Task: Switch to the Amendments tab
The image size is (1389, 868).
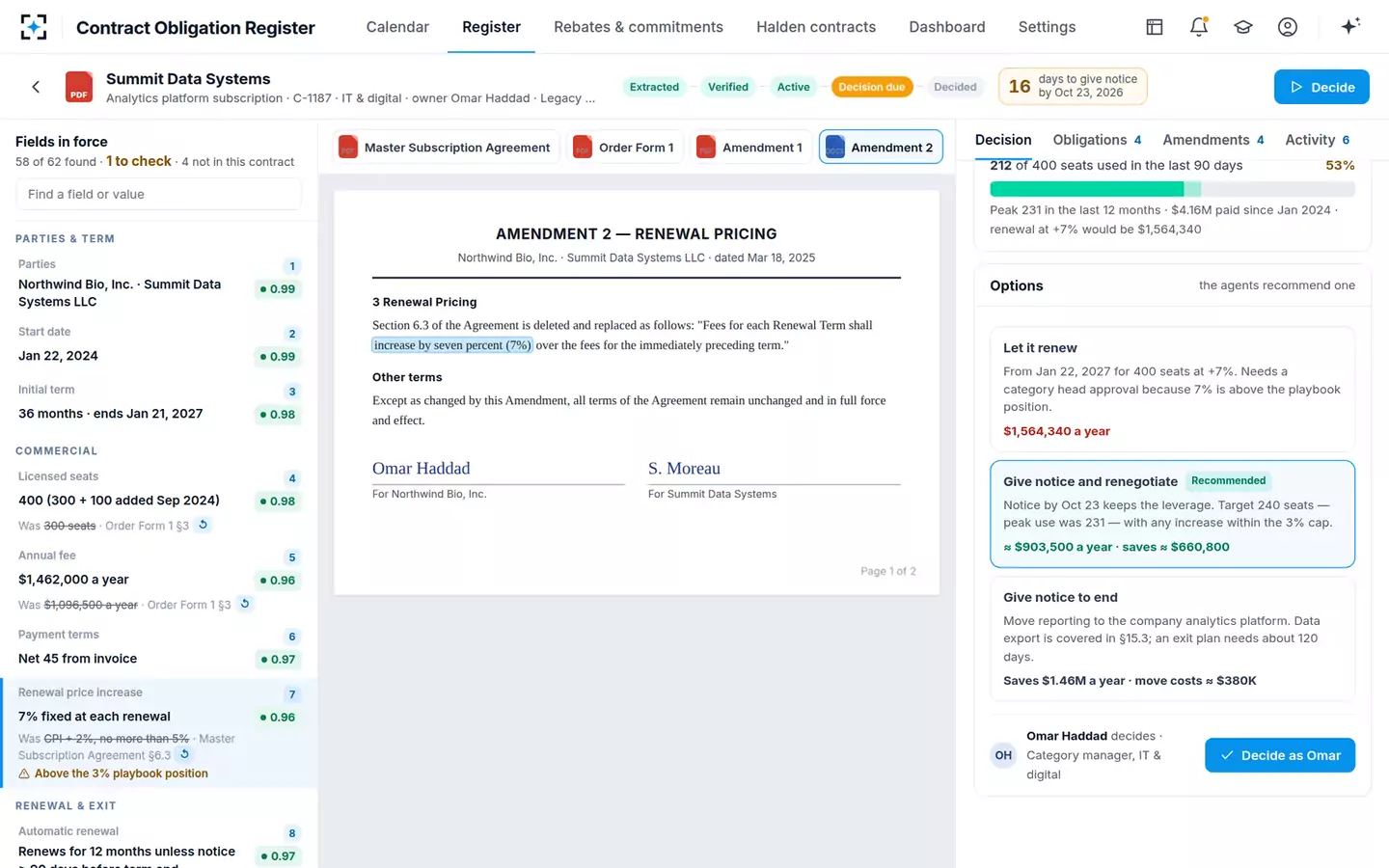Action: click(x=1212, y=140)
